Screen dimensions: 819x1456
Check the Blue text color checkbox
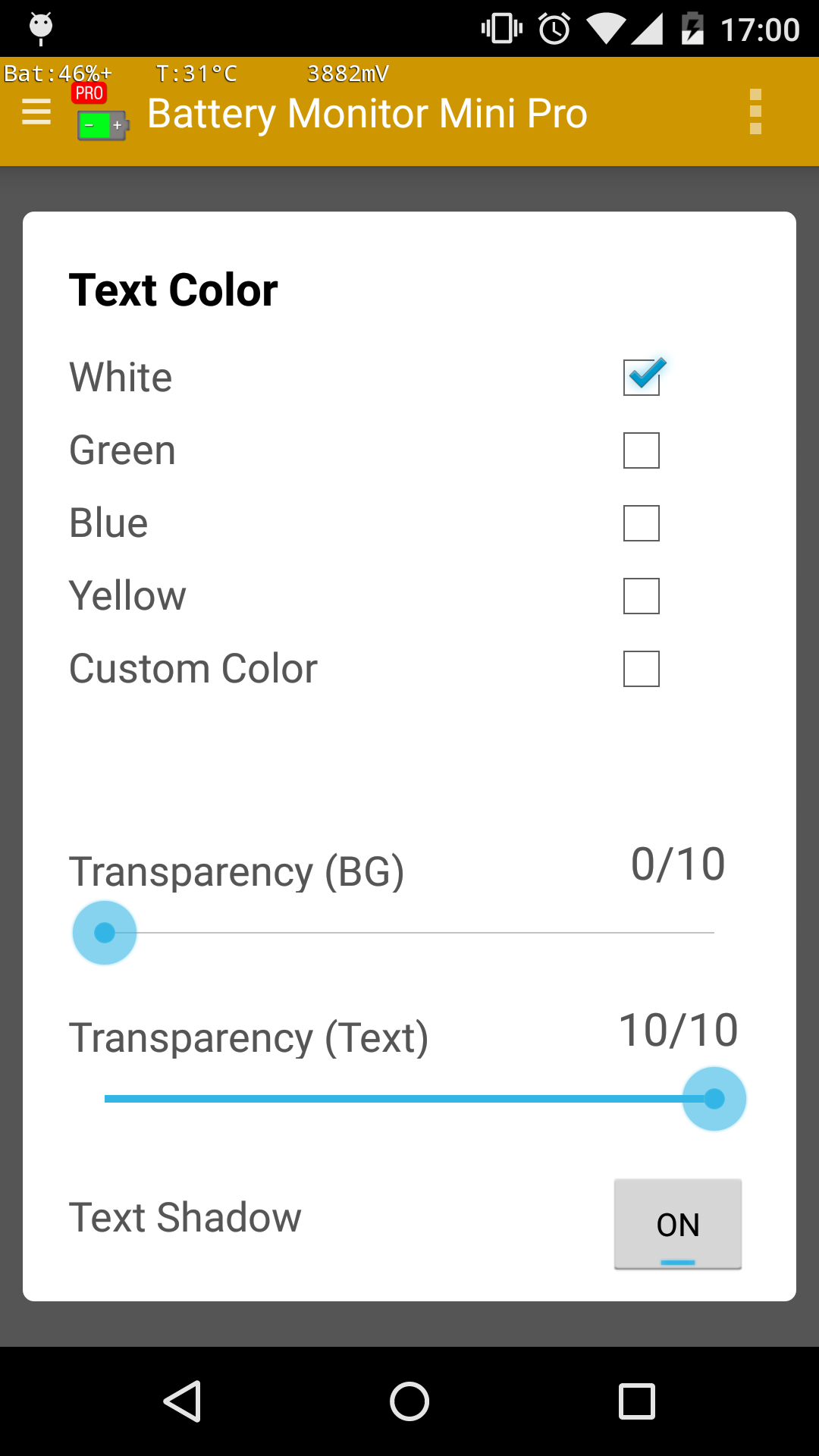[642, 523]
